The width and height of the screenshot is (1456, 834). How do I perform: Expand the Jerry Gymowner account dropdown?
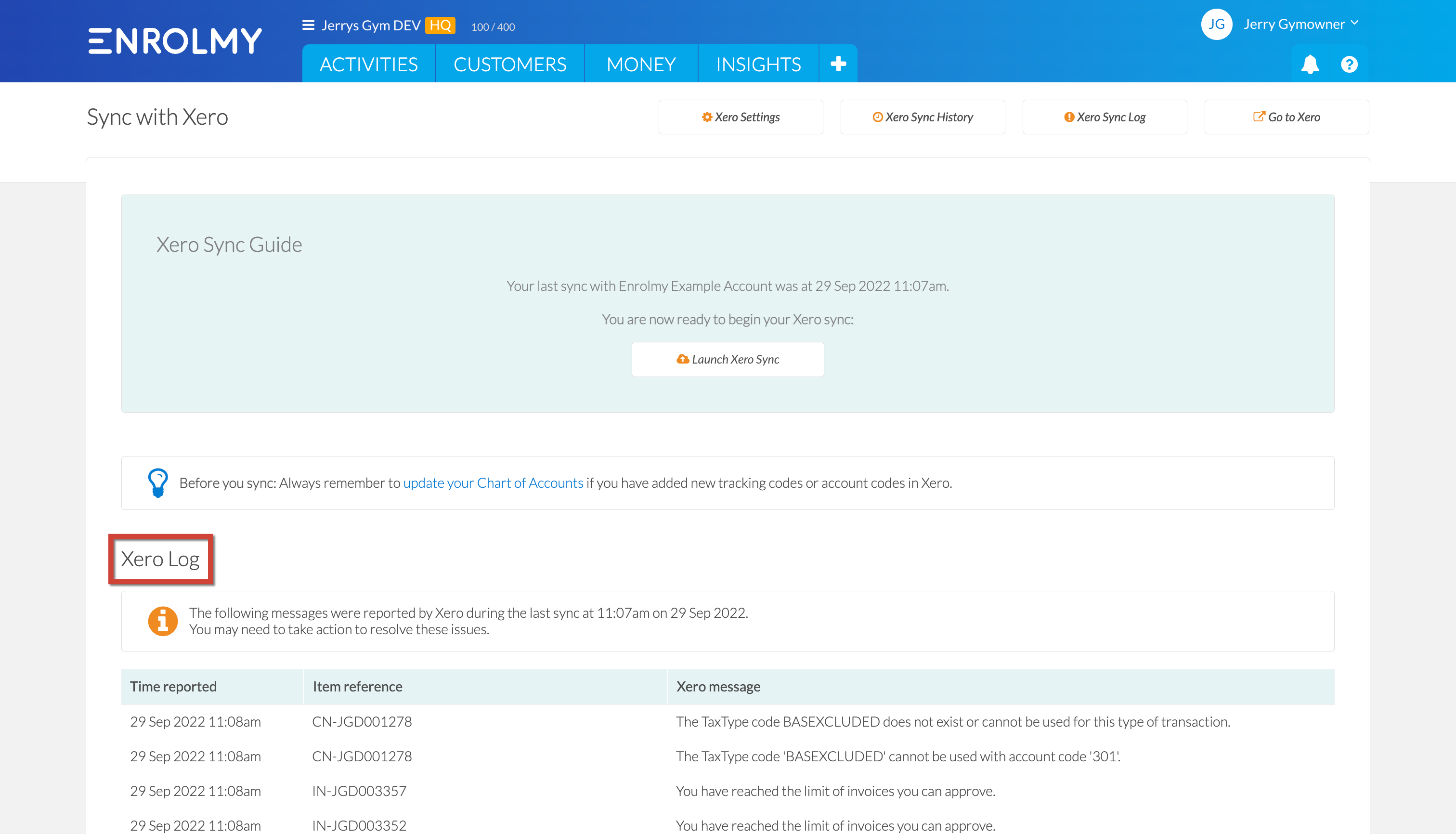1301,24
